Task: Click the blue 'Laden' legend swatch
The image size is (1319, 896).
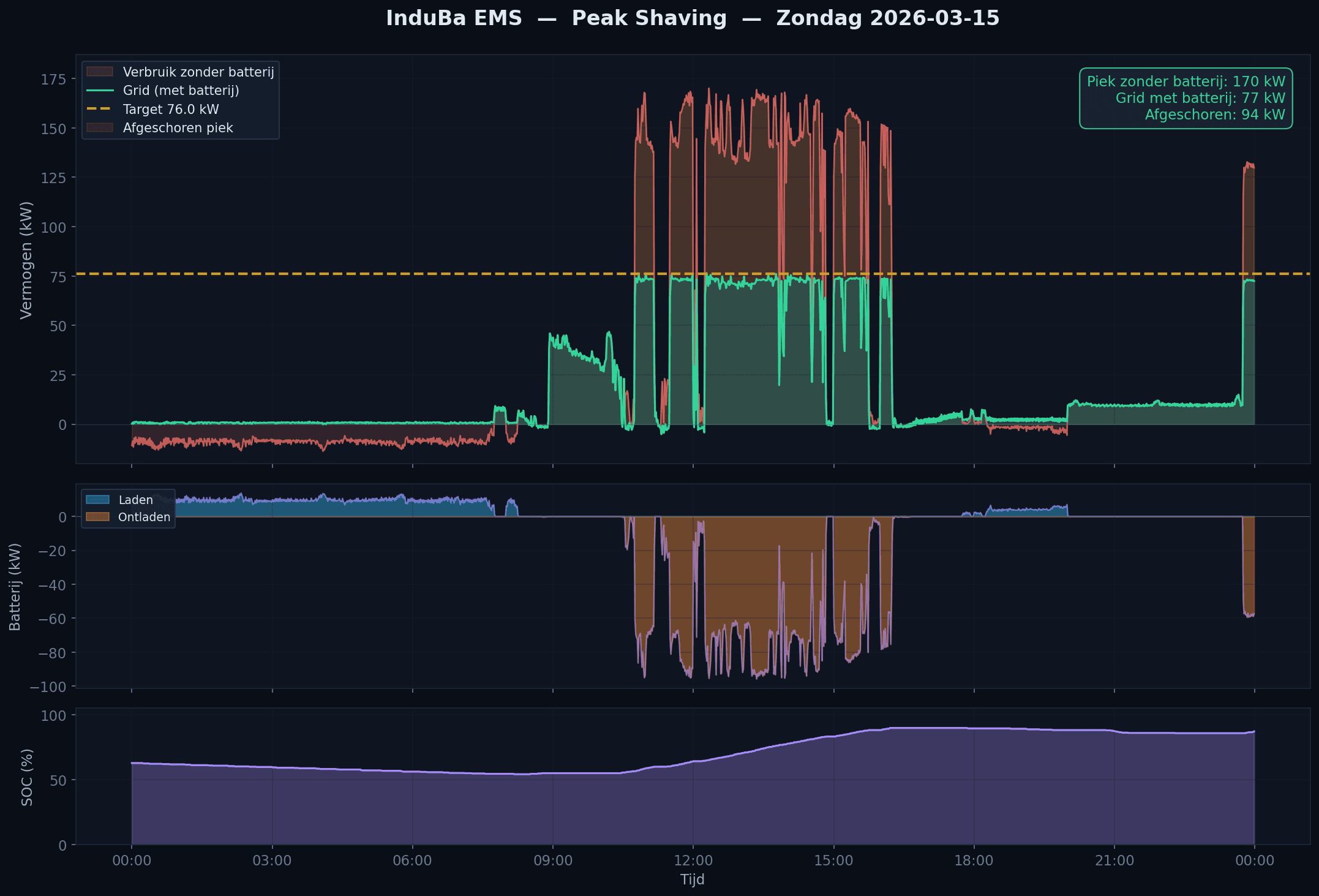Action: [x=97, y=500]
